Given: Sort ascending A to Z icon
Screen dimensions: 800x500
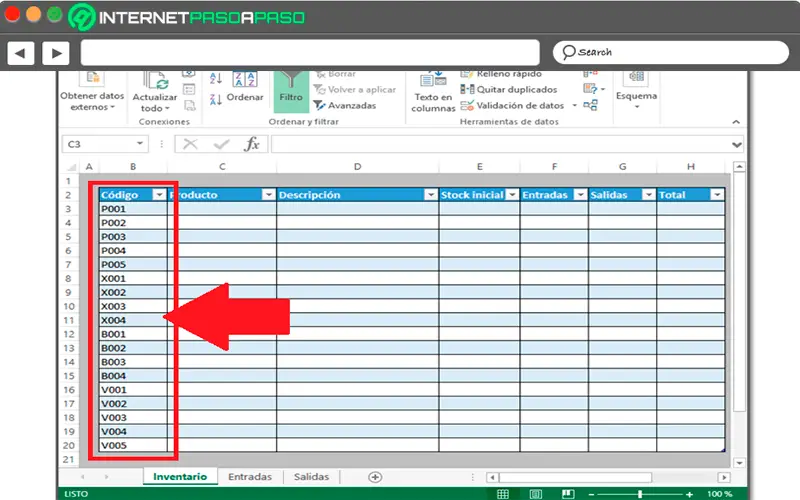Looking at the screenshot, I should coord(216,79).
